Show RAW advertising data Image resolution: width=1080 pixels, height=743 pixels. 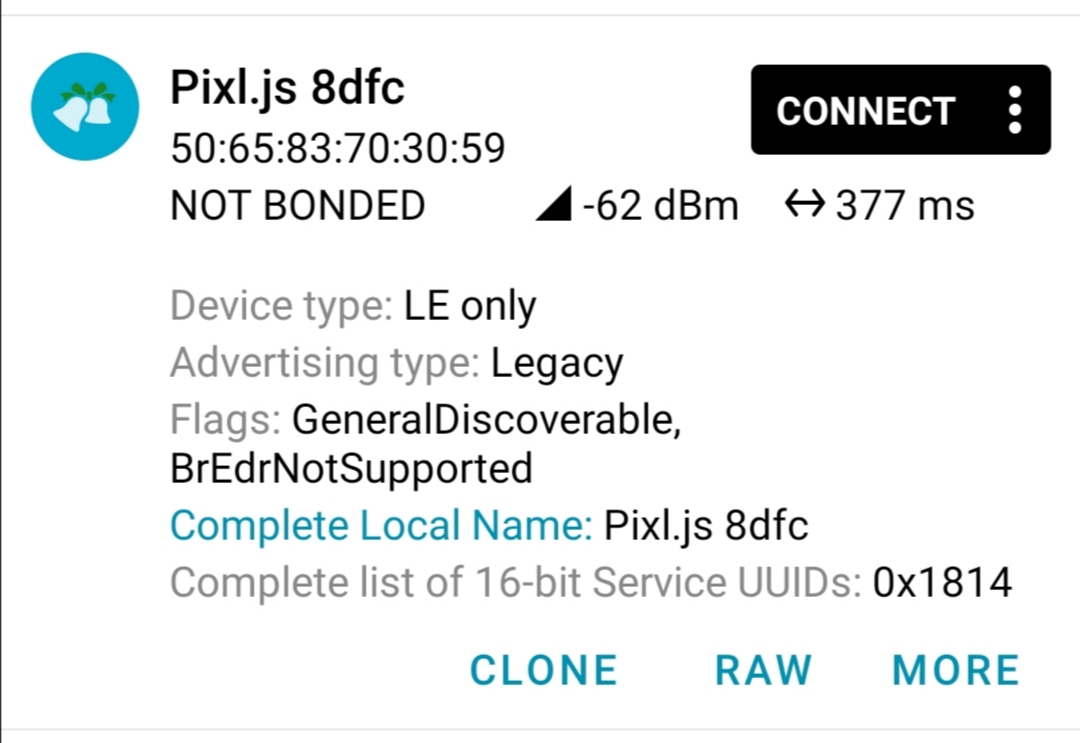pyautogui.click(x=763, y=670)
